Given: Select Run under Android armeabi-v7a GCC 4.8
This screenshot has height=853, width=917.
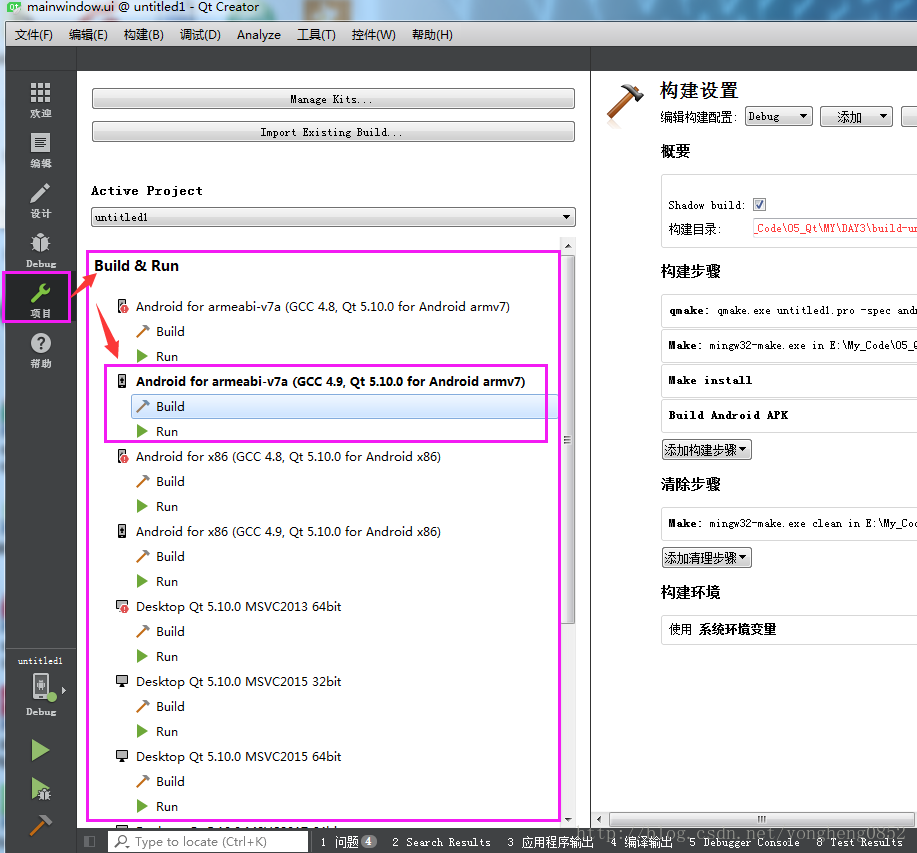Looking at the screenshot, I should (x=166, y=356).
